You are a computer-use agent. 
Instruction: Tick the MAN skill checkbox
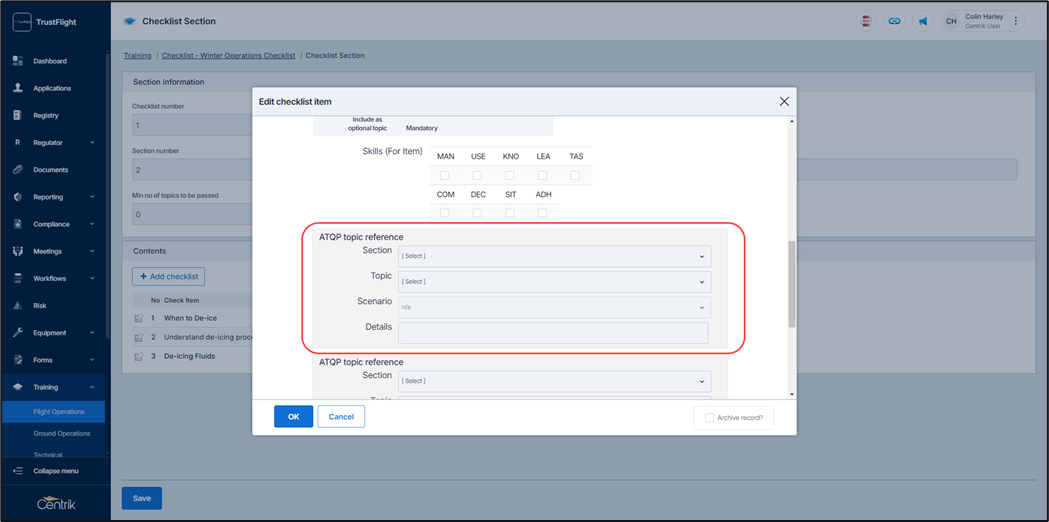[445, 176]
